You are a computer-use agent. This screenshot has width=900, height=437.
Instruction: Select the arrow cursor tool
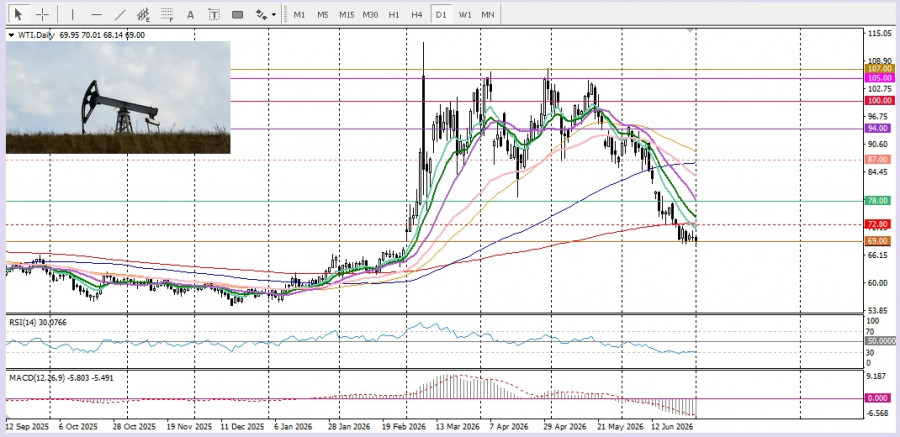pyautogui.click(x=18, y=14)
